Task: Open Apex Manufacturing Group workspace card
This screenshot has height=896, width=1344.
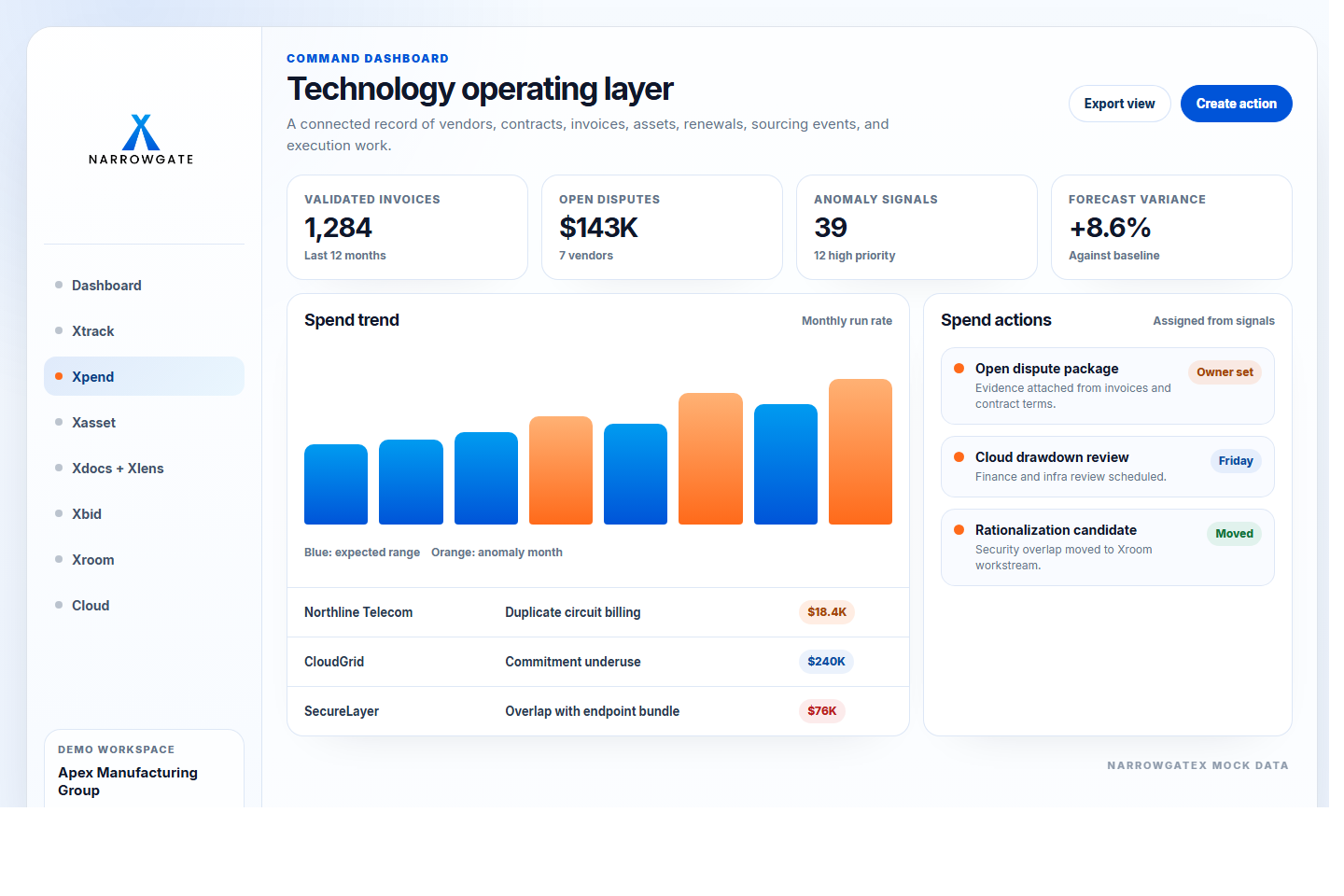Action: coord(144,770)
